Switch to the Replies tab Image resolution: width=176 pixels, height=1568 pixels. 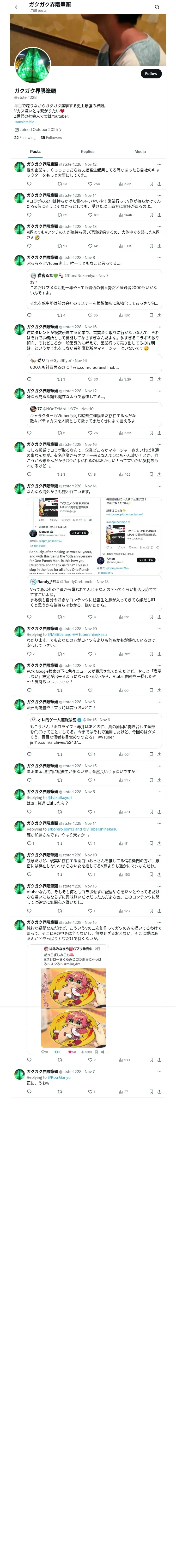tap(87, 152)
